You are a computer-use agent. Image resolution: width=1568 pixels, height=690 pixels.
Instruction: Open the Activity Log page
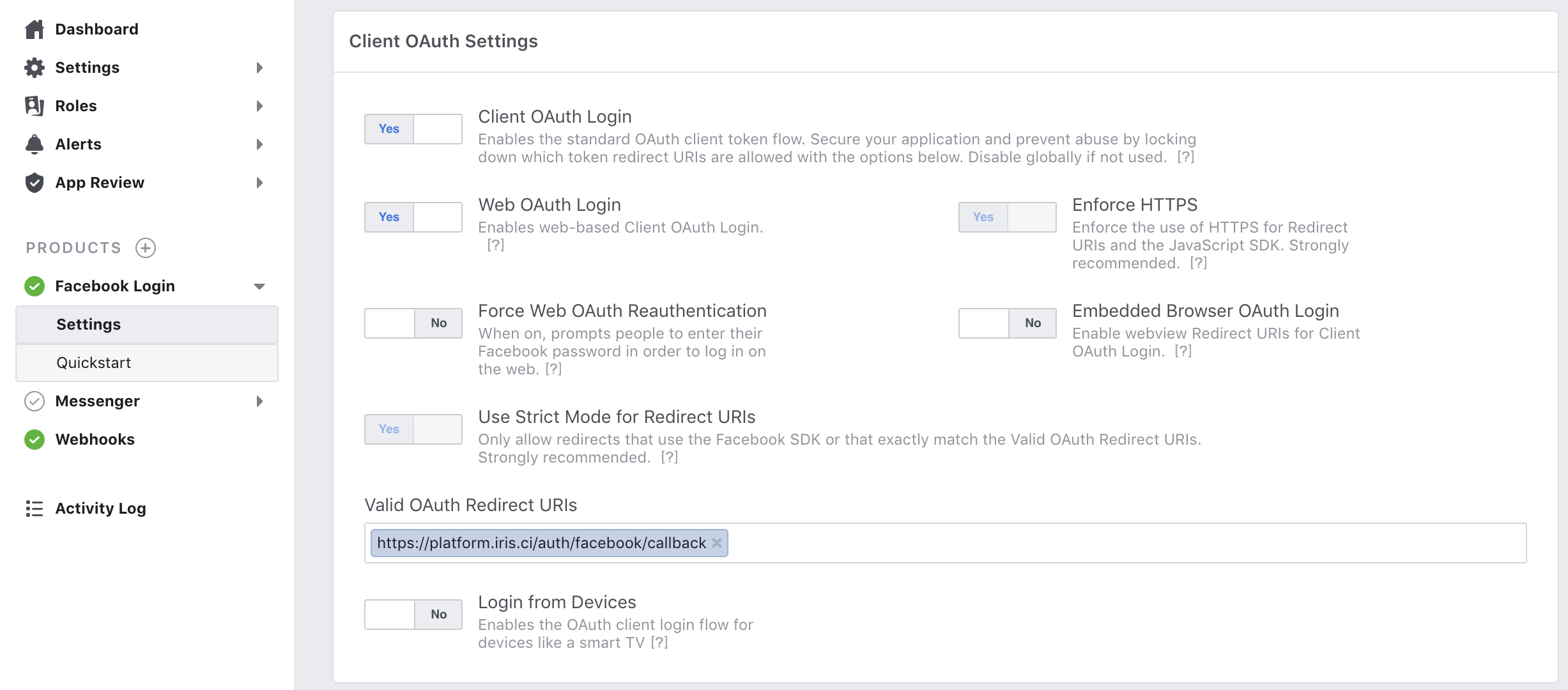click(101, 509)
